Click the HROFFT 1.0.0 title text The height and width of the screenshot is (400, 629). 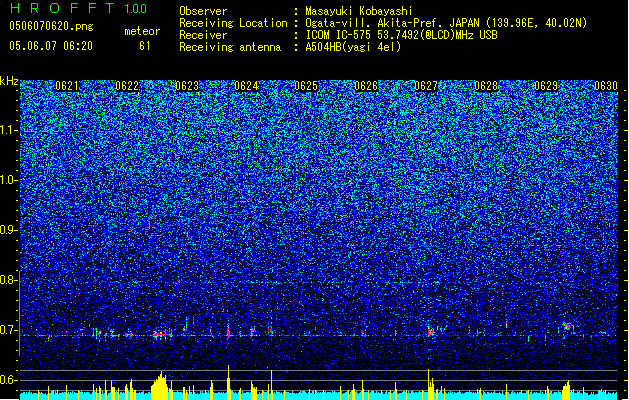(78, 8)
